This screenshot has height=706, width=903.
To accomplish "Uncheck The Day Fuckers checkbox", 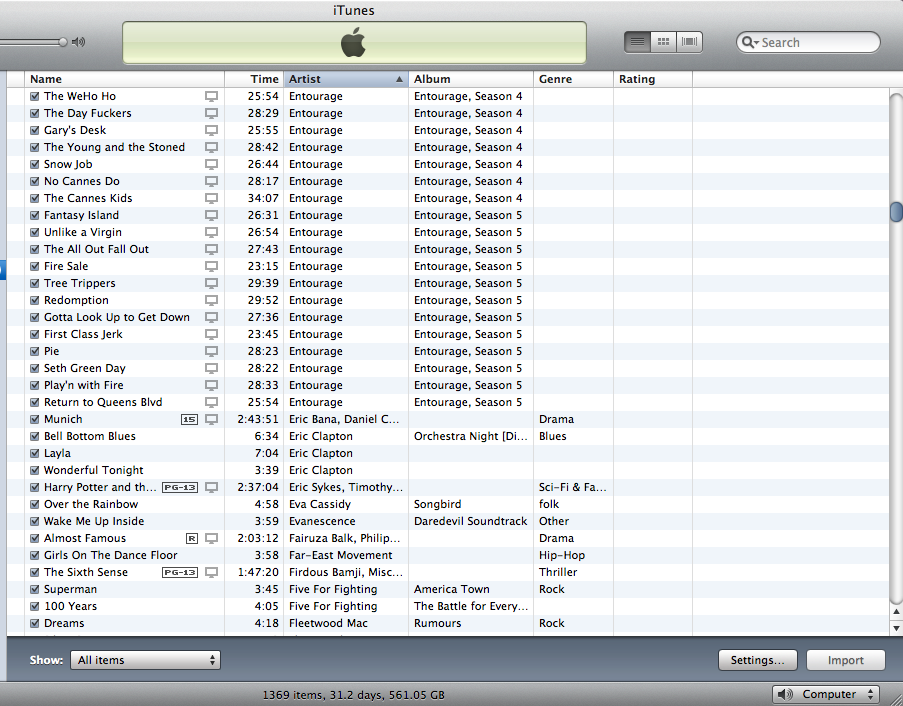I will point(35,113).
